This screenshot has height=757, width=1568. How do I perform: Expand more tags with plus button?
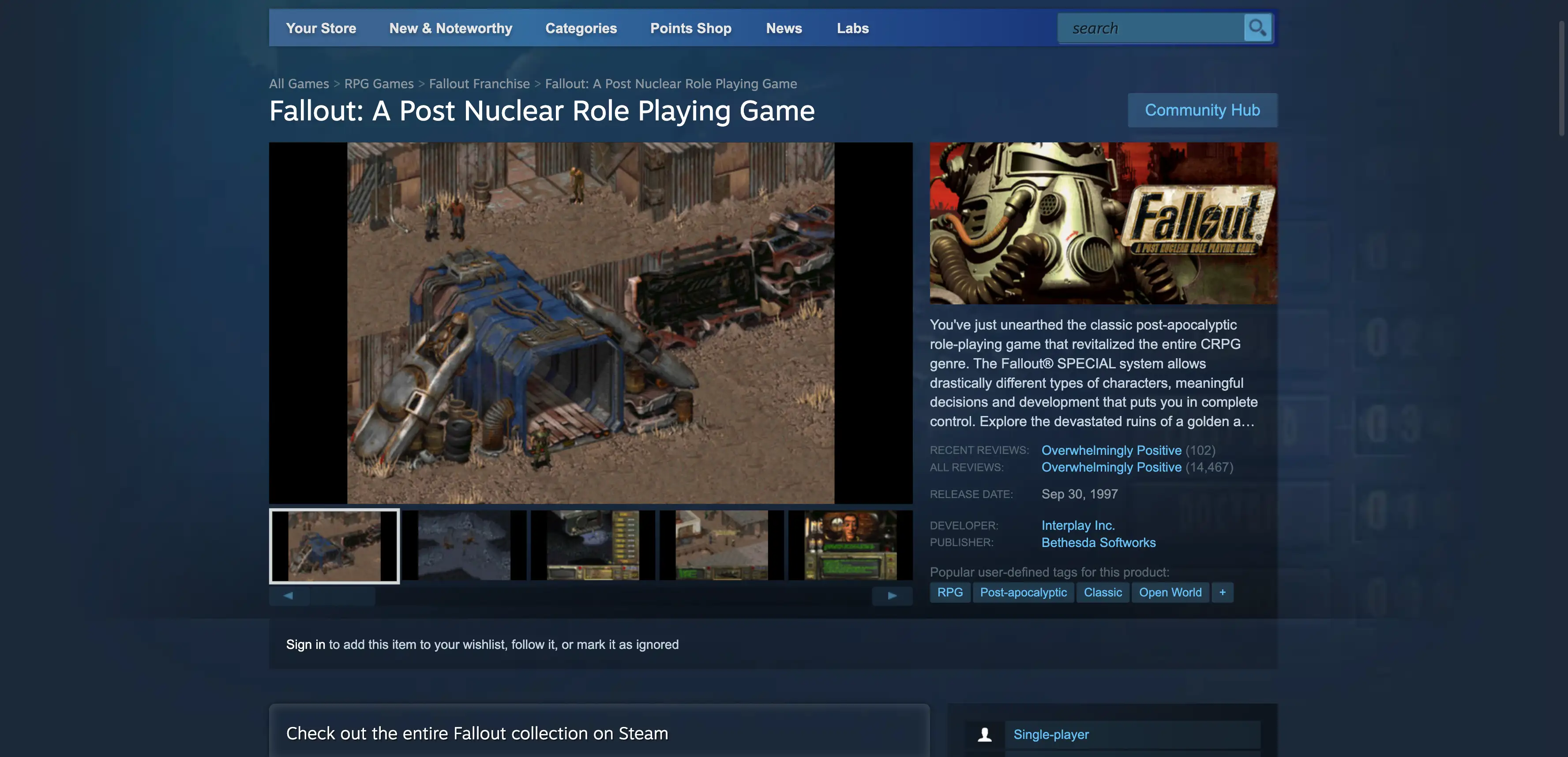pos(1222,592)
